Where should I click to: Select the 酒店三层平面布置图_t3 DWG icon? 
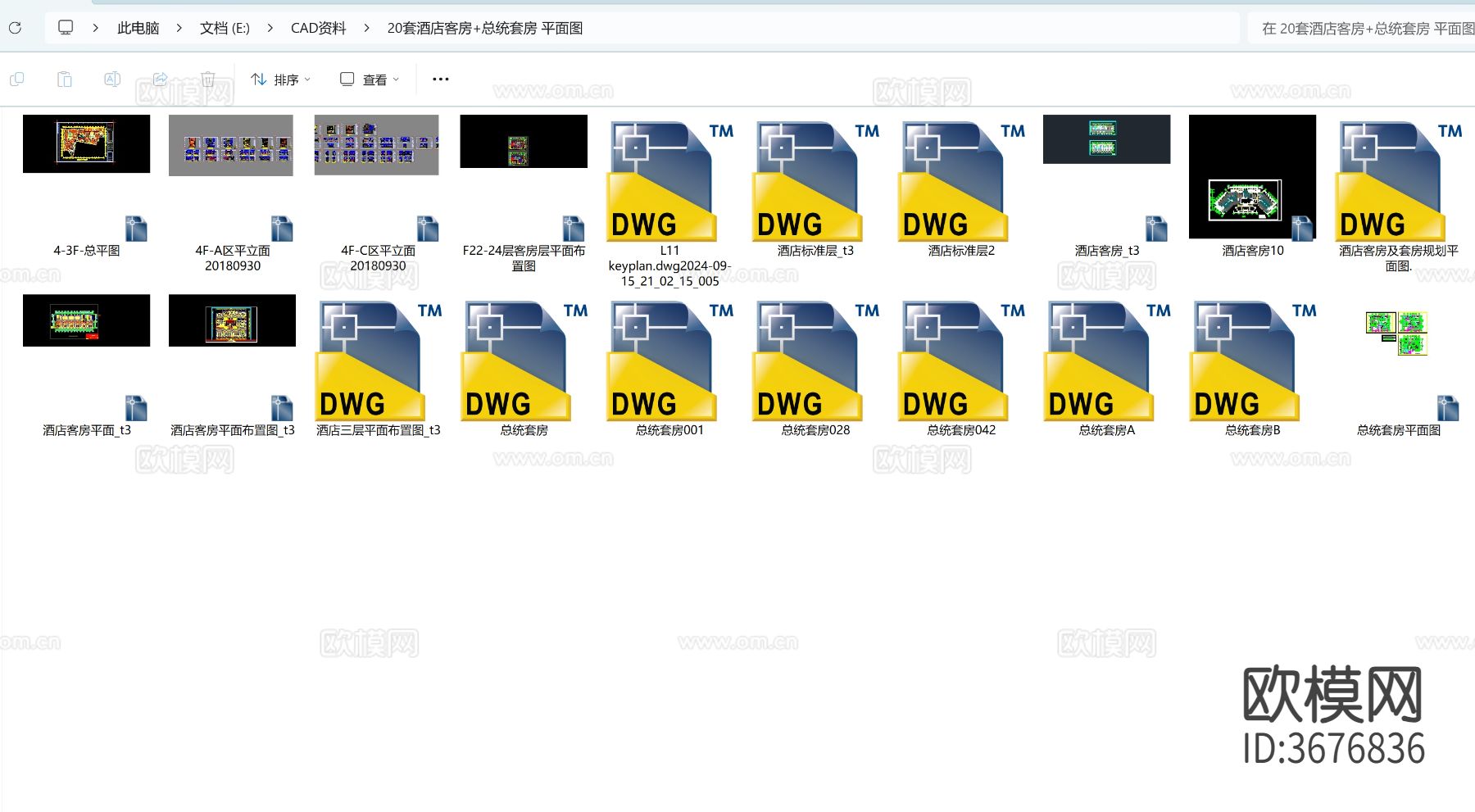[x=378, y=361]
